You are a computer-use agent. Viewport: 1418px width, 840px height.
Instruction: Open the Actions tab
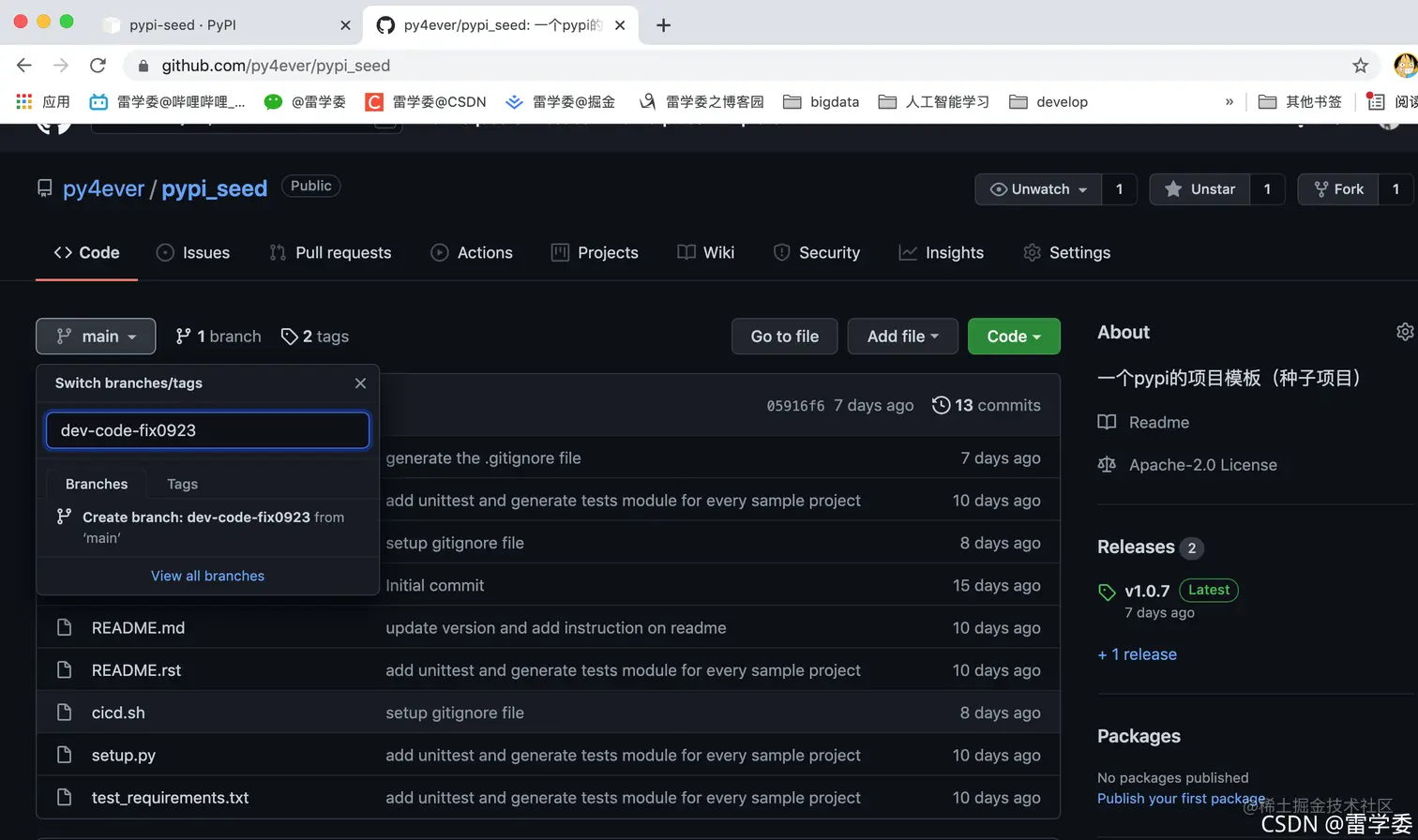(472, 252)
